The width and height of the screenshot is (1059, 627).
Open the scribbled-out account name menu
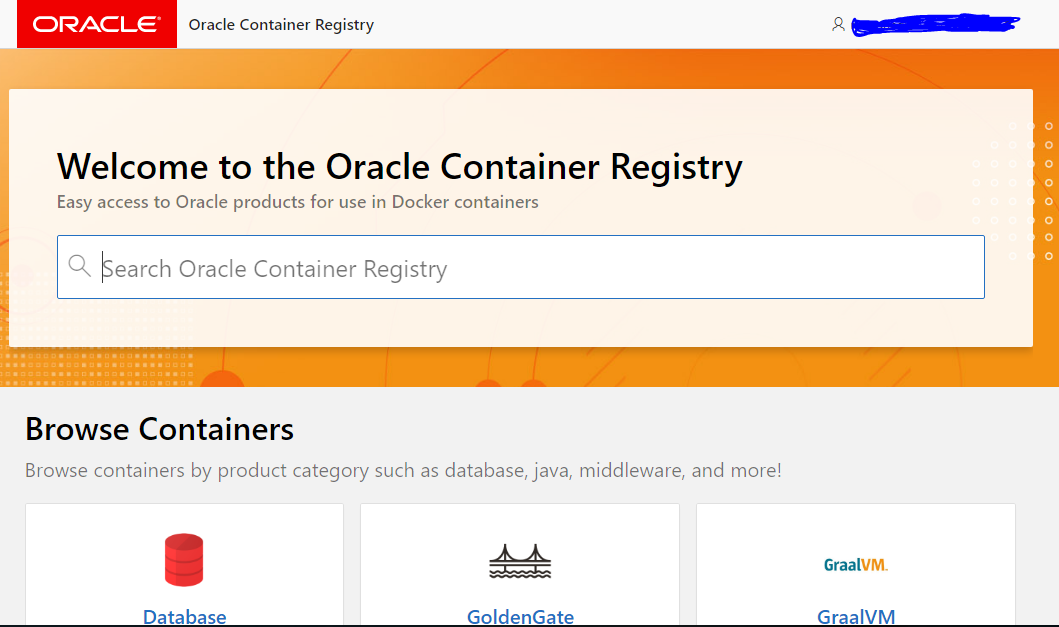point(935,24)
